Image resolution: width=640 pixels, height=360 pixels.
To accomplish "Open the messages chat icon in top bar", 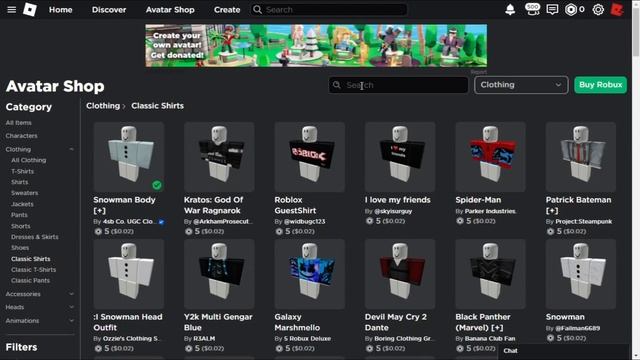I will (x=552, y=9).
